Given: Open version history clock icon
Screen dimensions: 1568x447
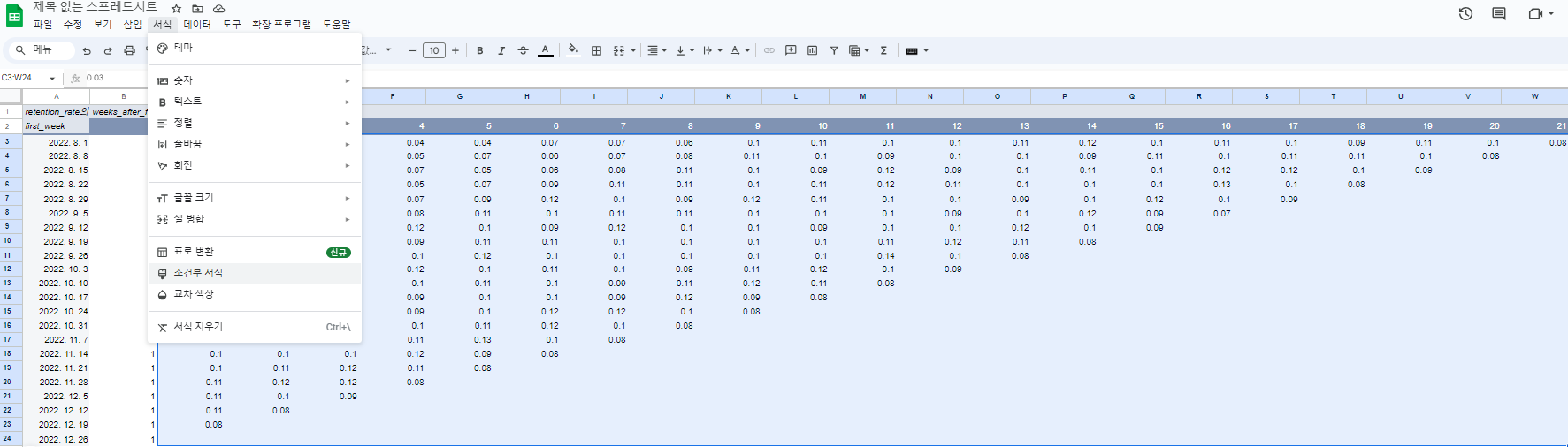Looking at the screenshot, I should [x=1465, y=13].
